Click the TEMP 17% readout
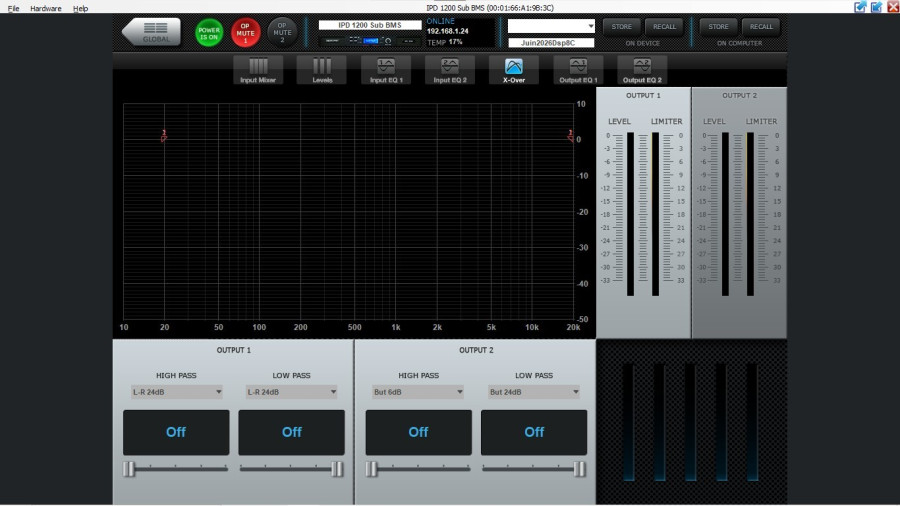 pyautogui.click(x=445, y=42)
